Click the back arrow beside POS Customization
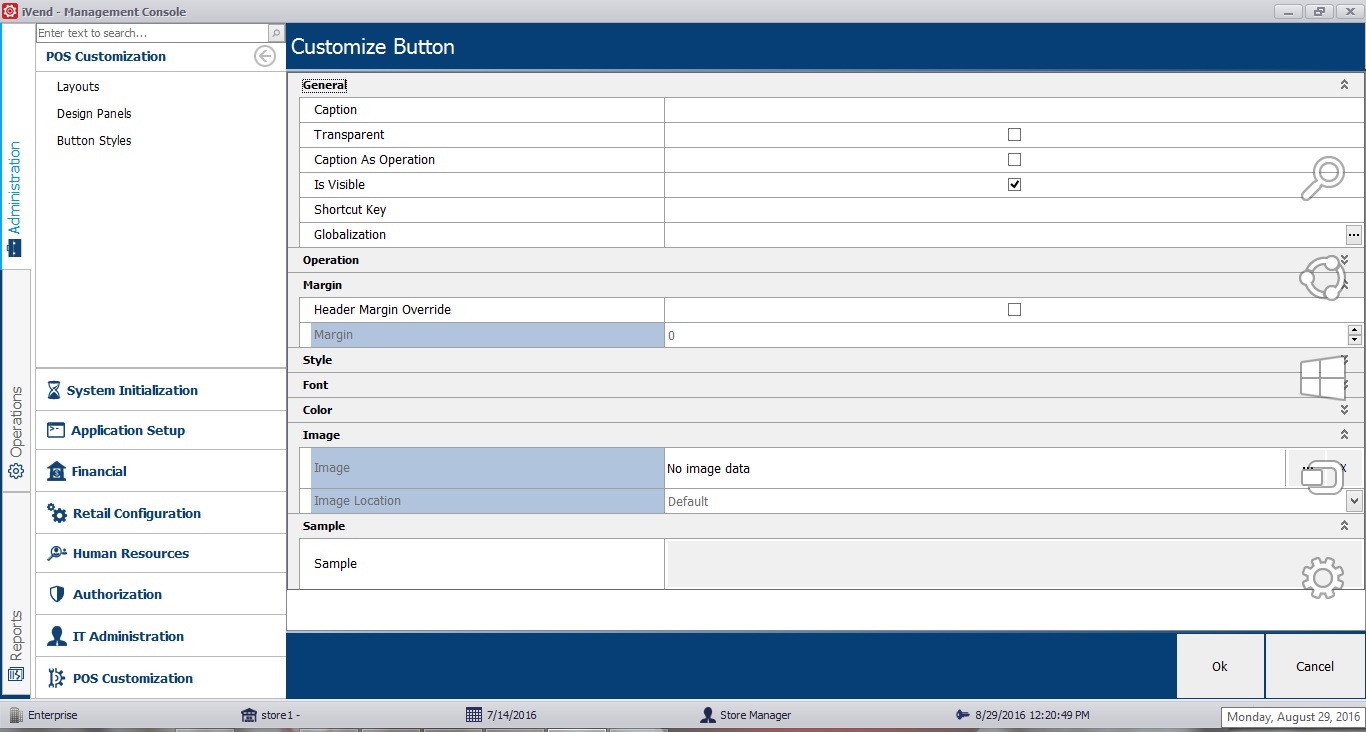Screen dimensions: 1366x732 click(265, 56)
